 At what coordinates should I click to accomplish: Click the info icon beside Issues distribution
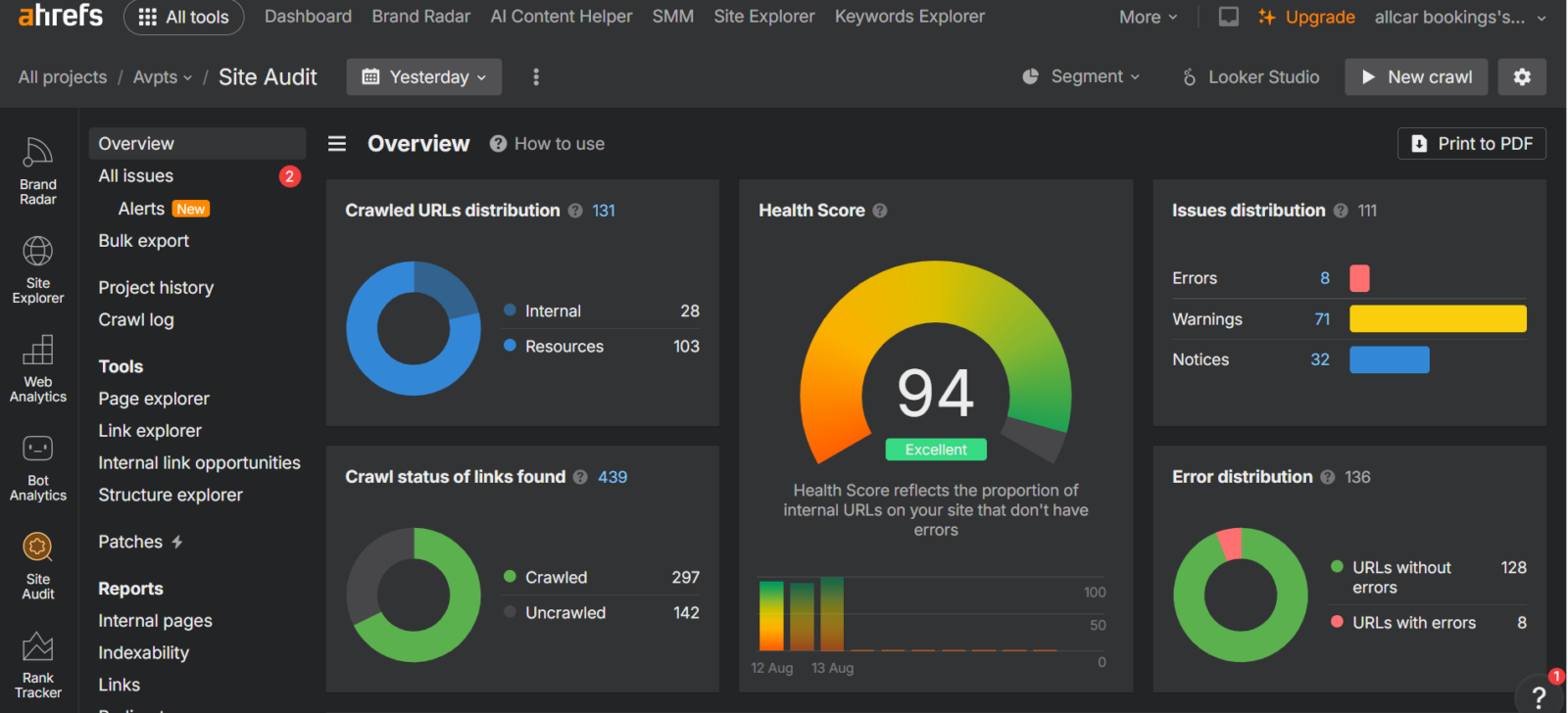coord(1341,211)
